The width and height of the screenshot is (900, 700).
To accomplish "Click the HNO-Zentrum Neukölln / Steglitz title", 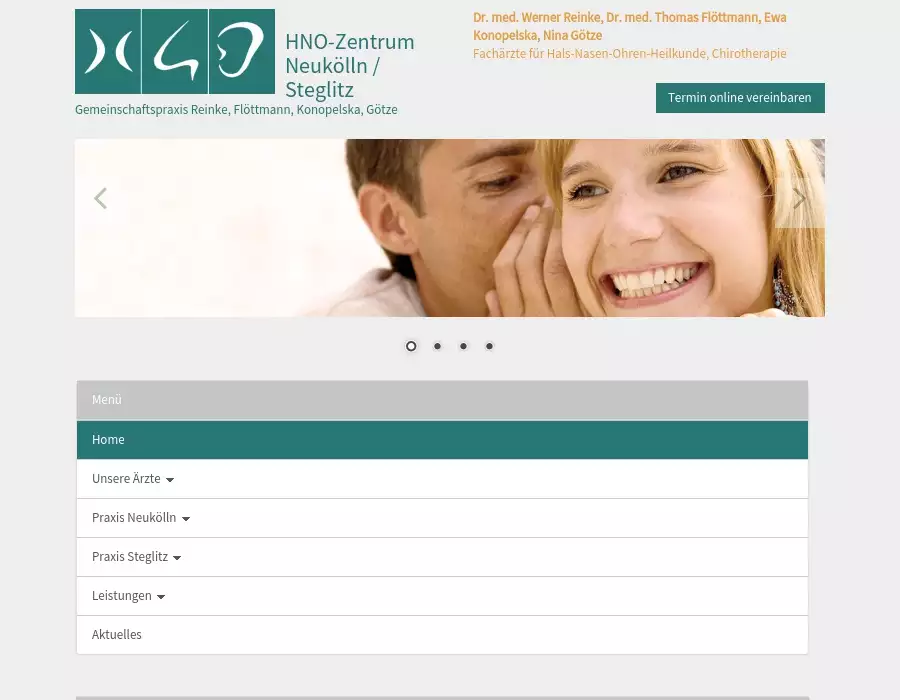I will (x=349, y=66).
